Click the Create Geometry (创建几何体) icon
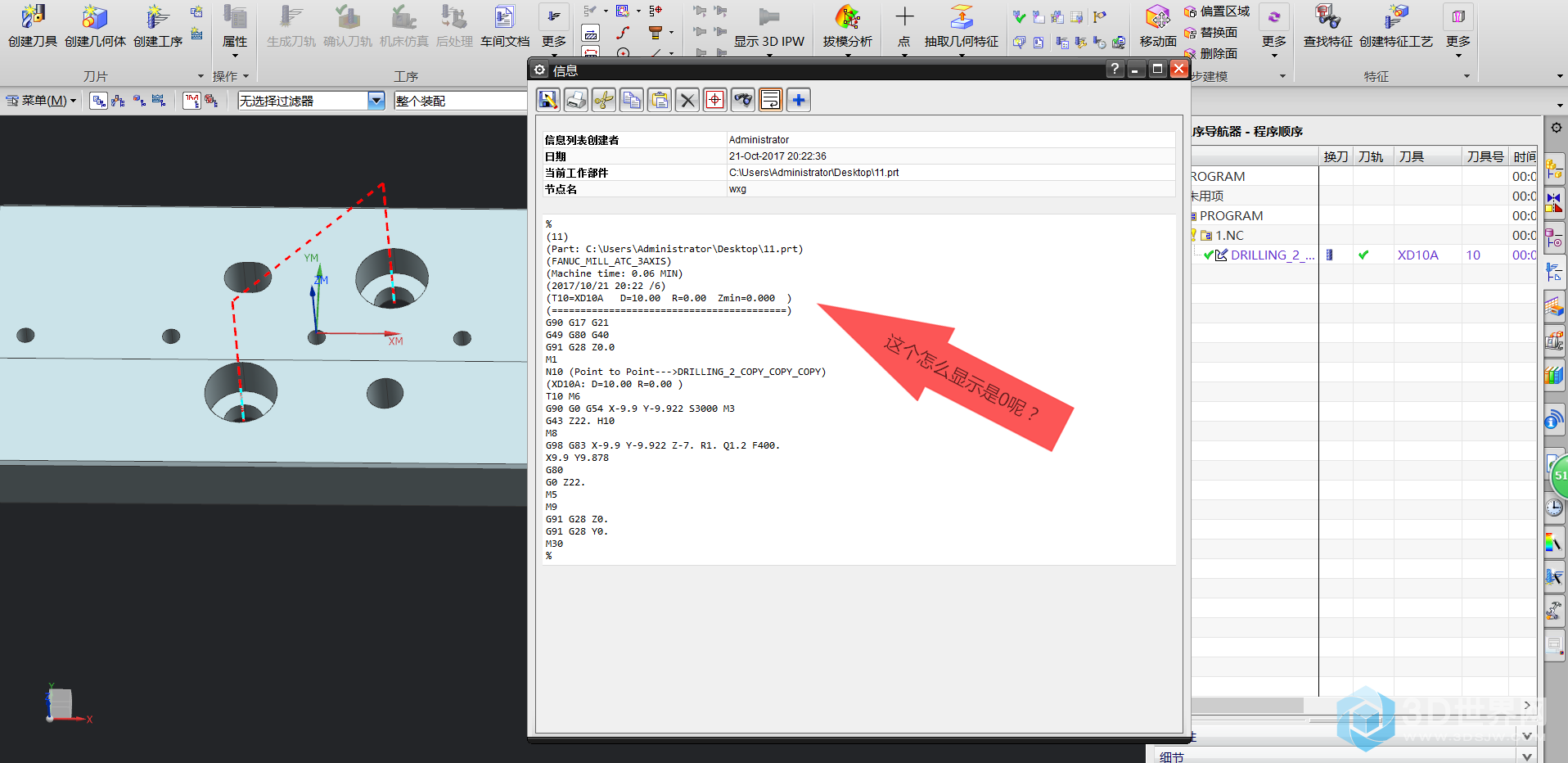This screenshot has height=763, width=1568. pos(95,17)
